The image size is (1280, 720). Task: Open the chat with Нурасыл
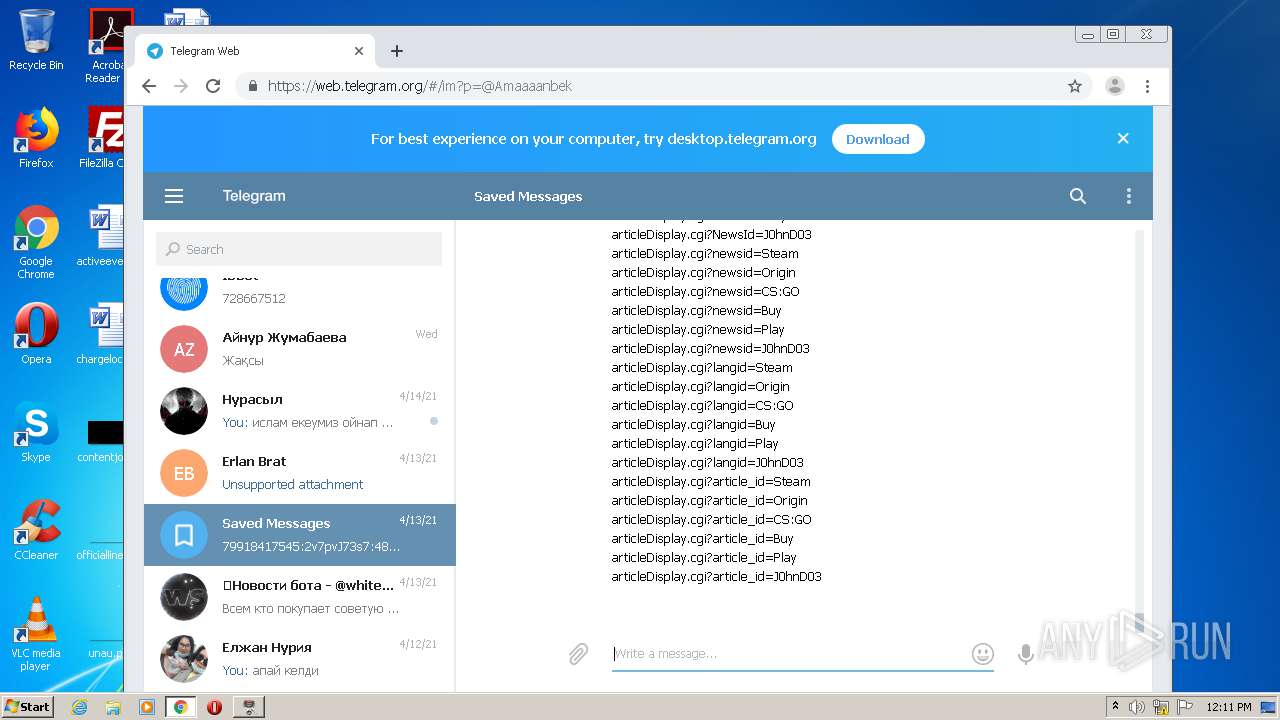click(x=300, y=411)
